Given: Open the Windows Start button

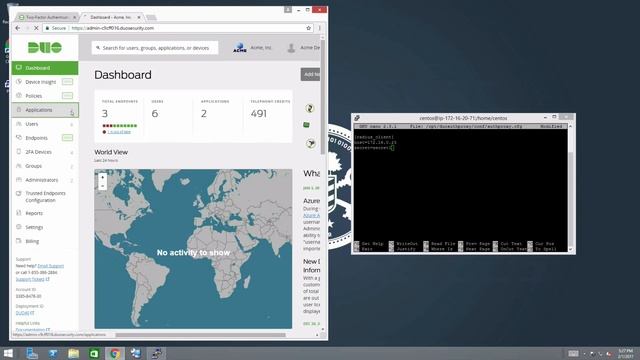Looking at the screenshot, I should [x=8, y=353].
